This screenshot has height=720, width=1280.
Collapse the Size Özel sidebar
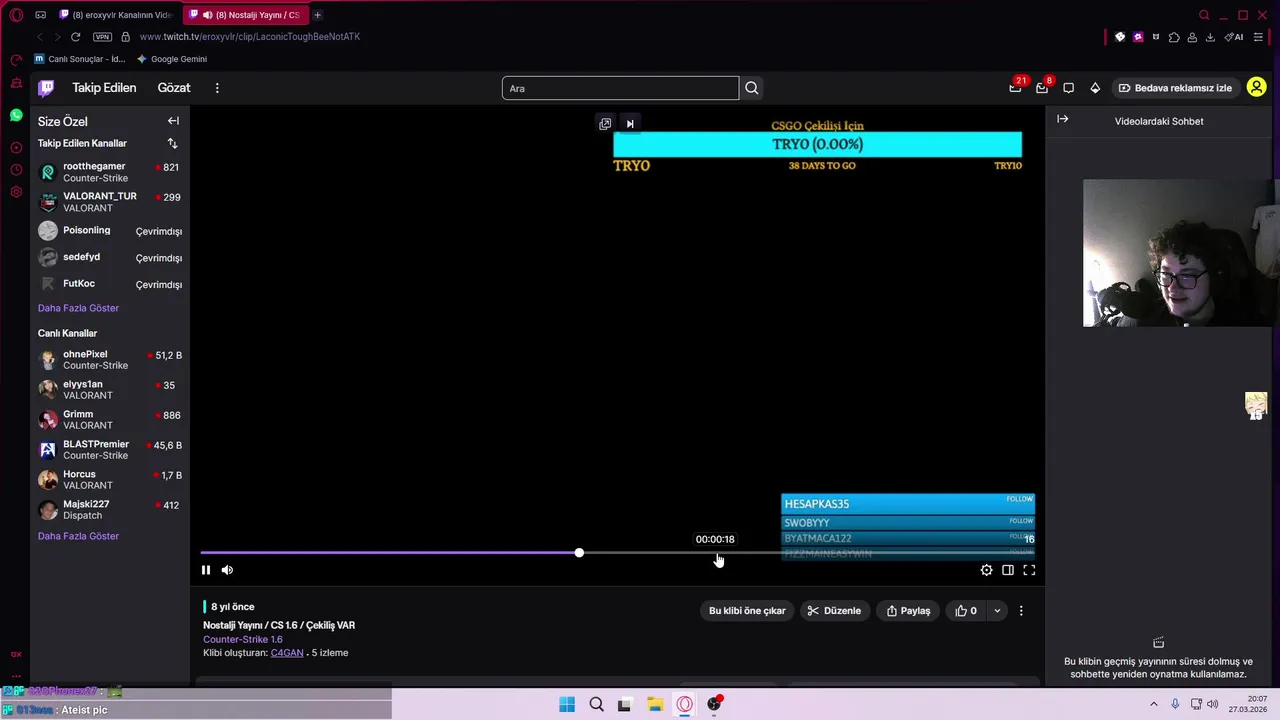(173, 121)
